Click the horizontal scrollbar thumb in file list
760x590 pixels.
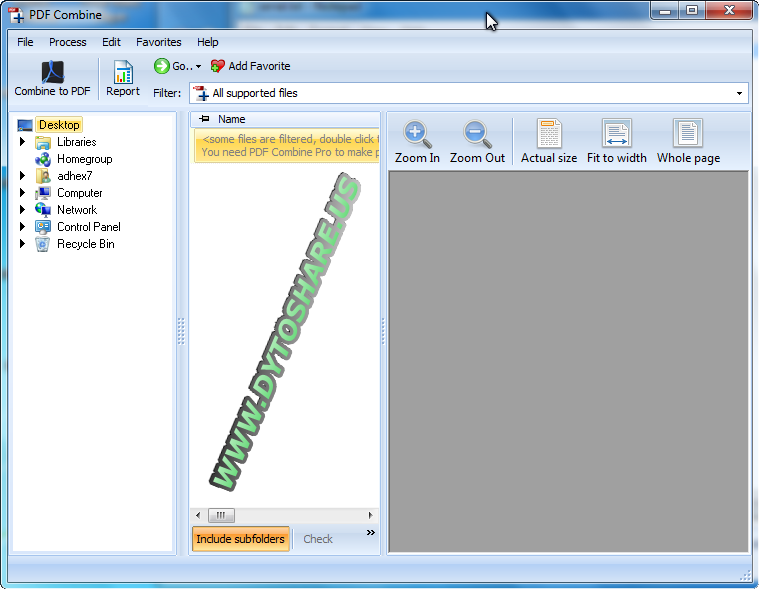[x=221, y=515]
